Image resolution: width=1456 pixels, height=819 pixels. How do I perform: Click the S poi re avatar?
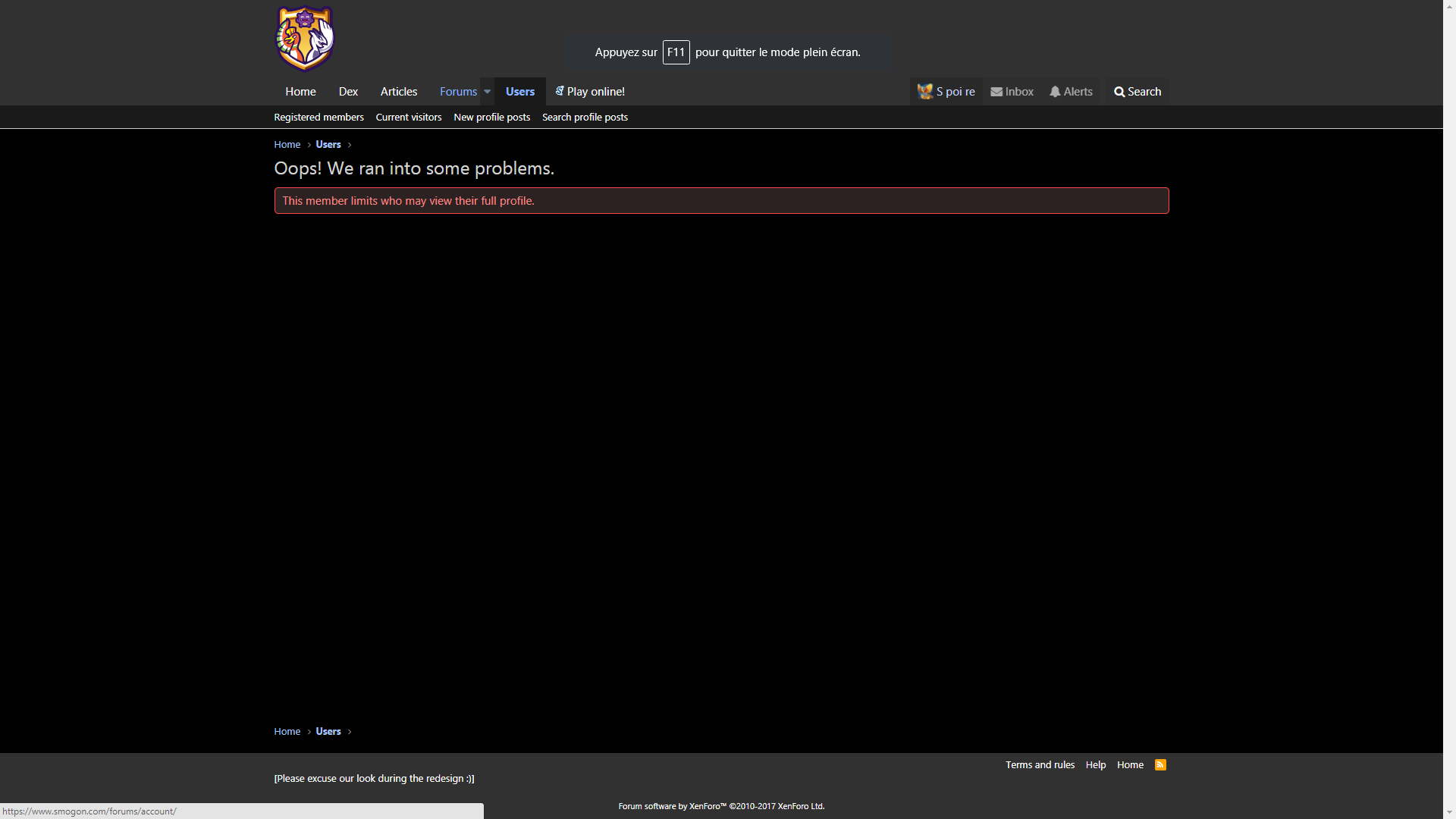(x=924, y=92)
